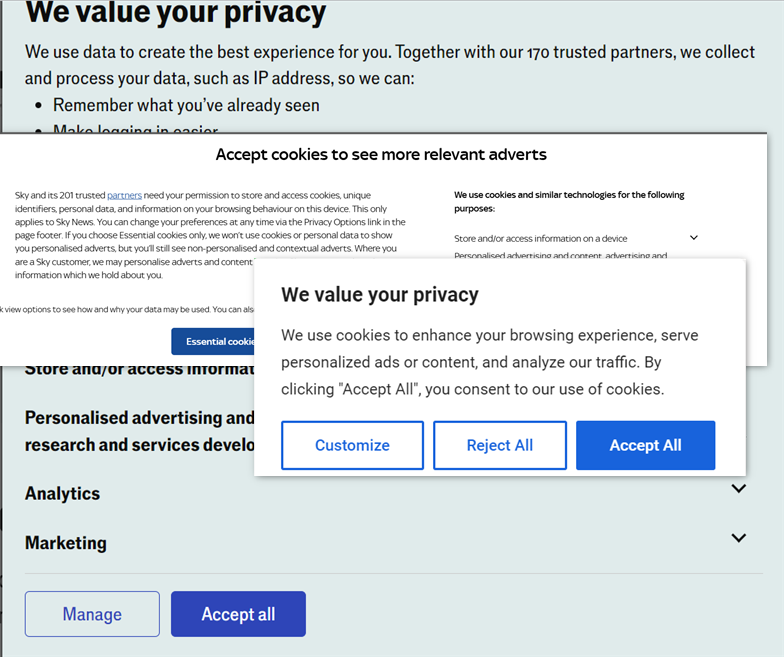This screenshot has width=784, height=657.
Task: Expand the Marketing section chevron
Action: coord(738,538)
